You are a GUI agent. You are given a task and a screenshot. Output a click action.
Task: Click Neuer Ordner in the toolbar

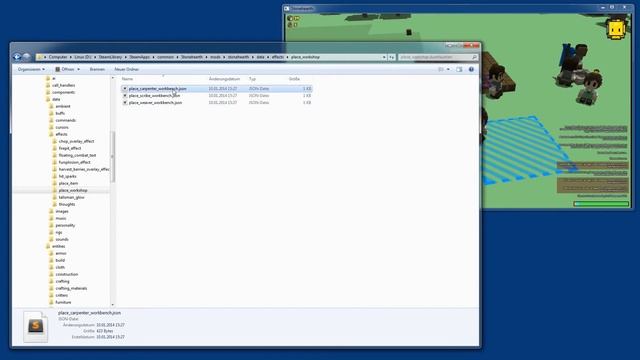(x=127, y=69)
